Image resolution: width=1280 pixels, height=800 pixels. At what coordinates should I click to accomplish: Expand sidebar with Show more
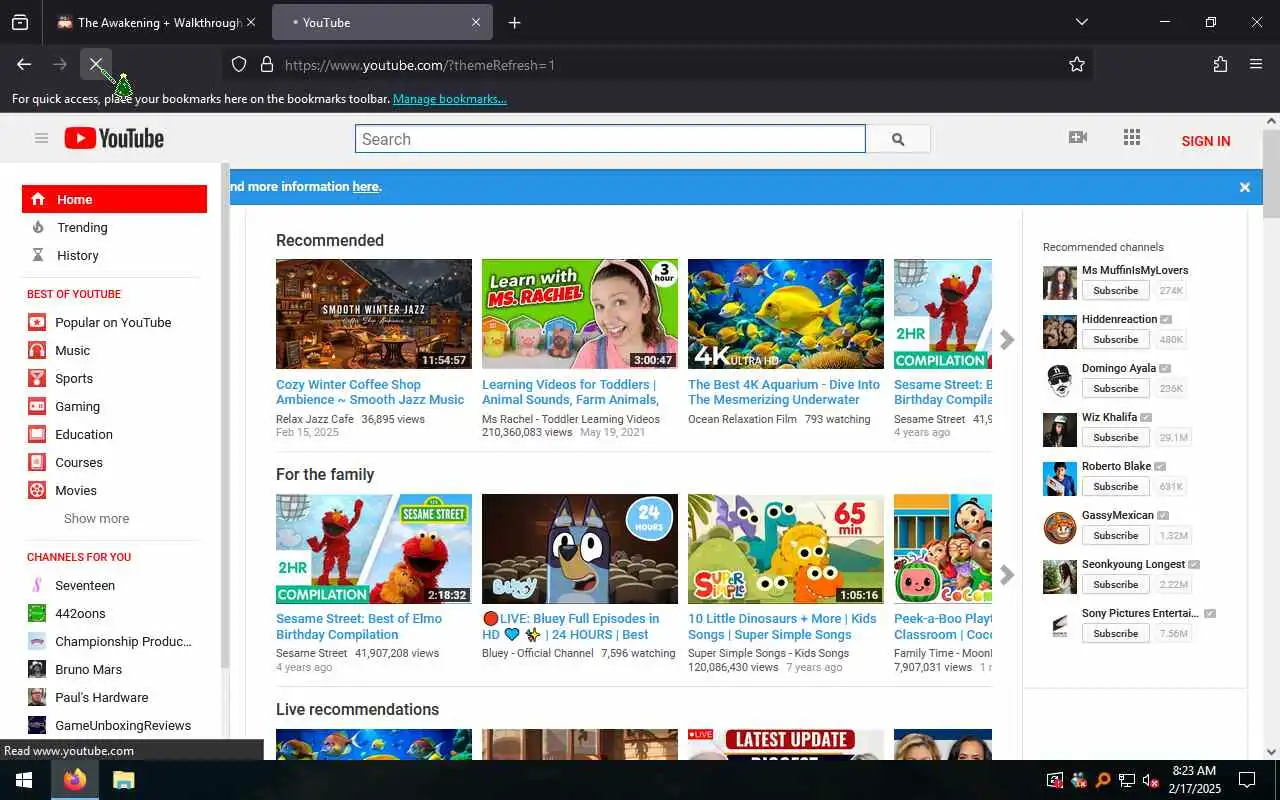tap(96, 518)
